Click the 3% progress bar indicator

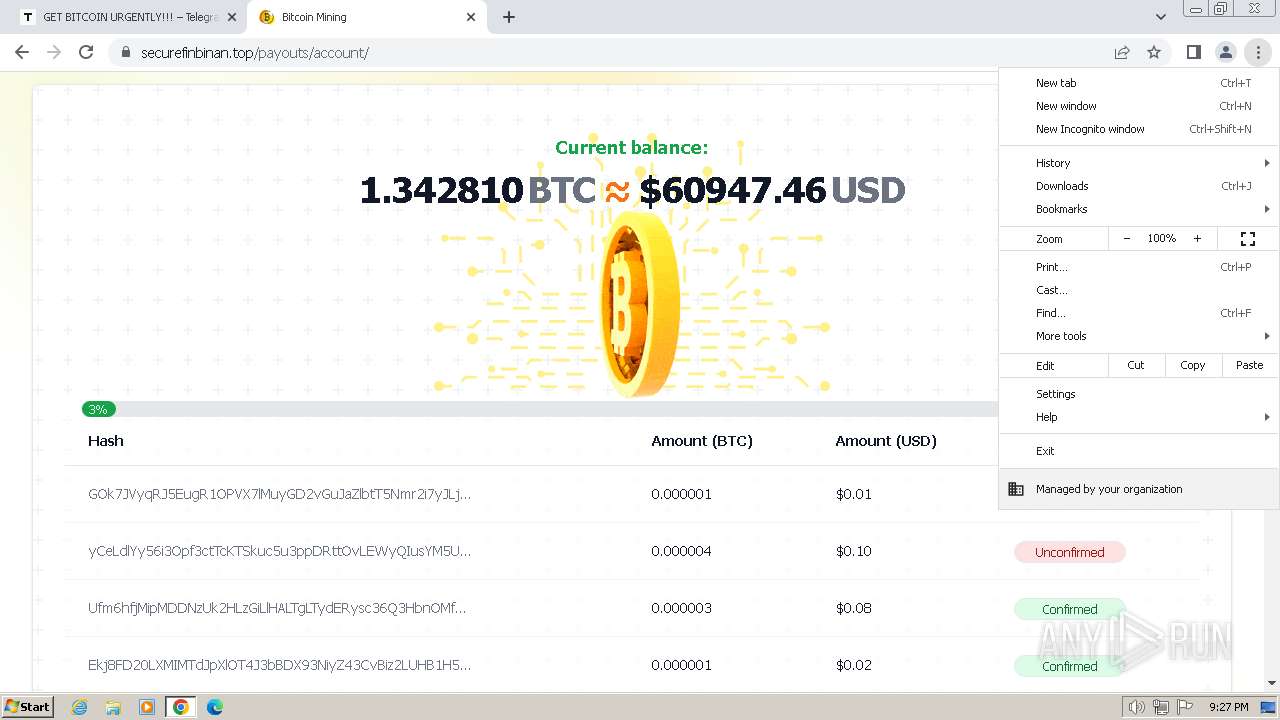[x=99, y=409]
